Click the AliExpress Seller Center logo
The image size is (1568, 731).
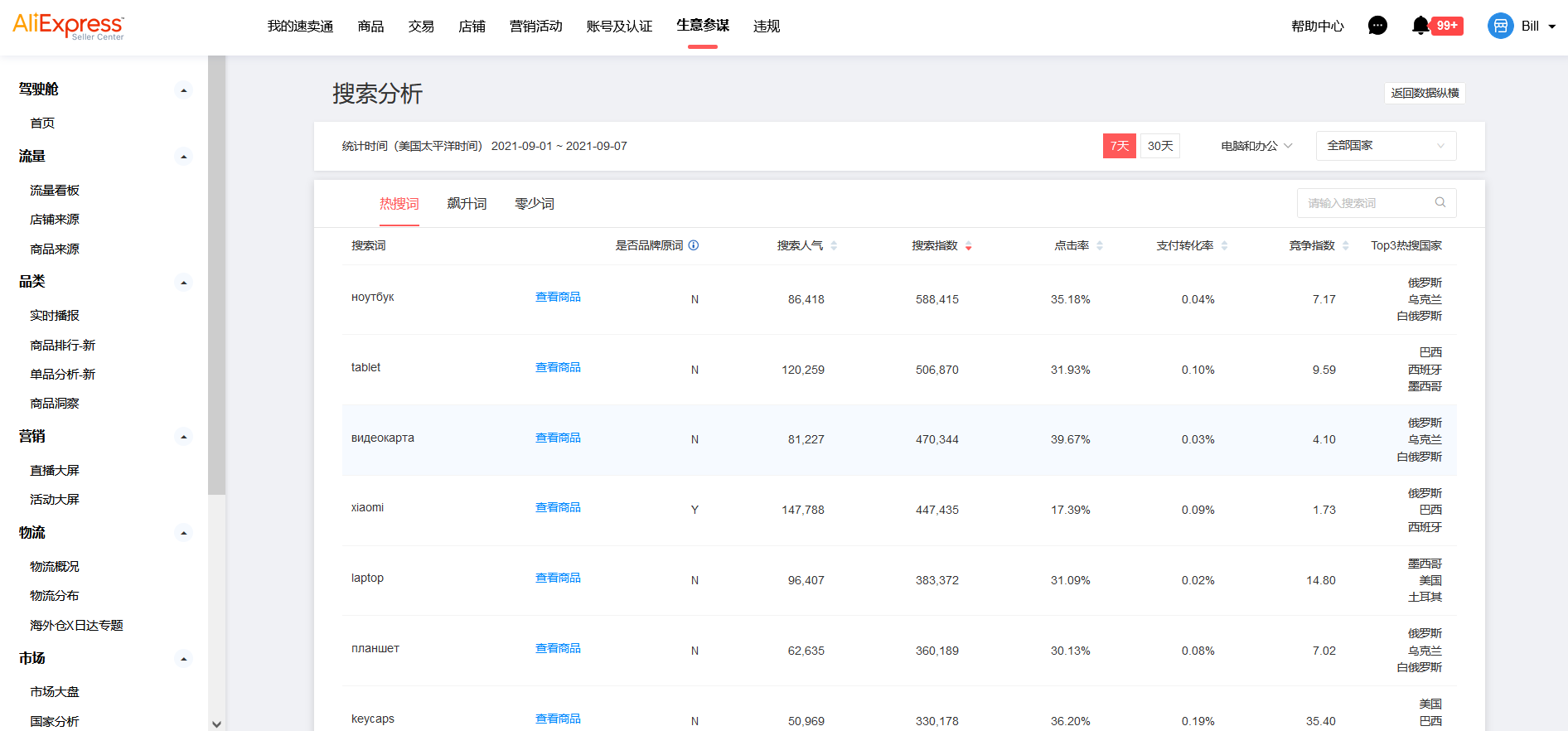[69, 27]
